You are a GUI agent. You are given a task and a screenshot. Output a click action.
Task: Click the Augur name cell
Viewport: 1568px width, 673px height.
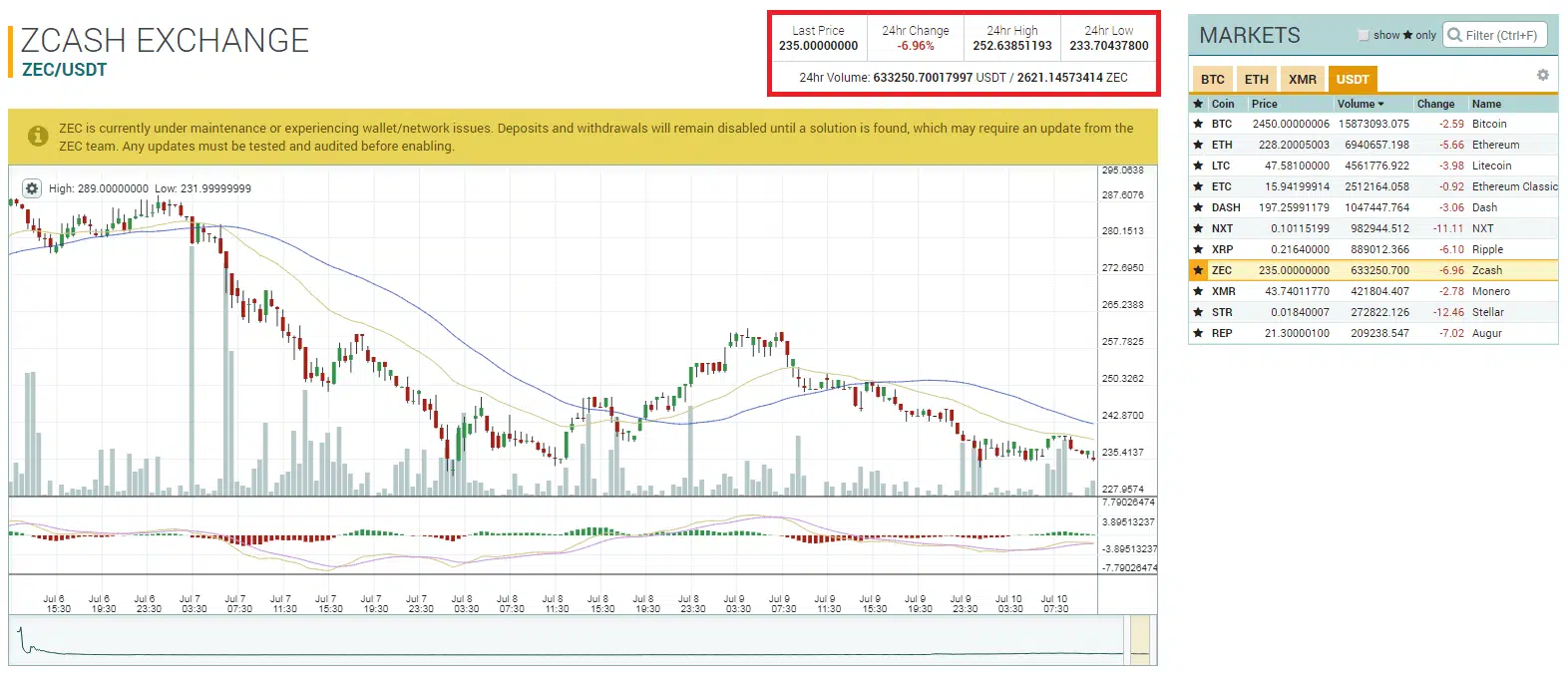(1486, 333)
